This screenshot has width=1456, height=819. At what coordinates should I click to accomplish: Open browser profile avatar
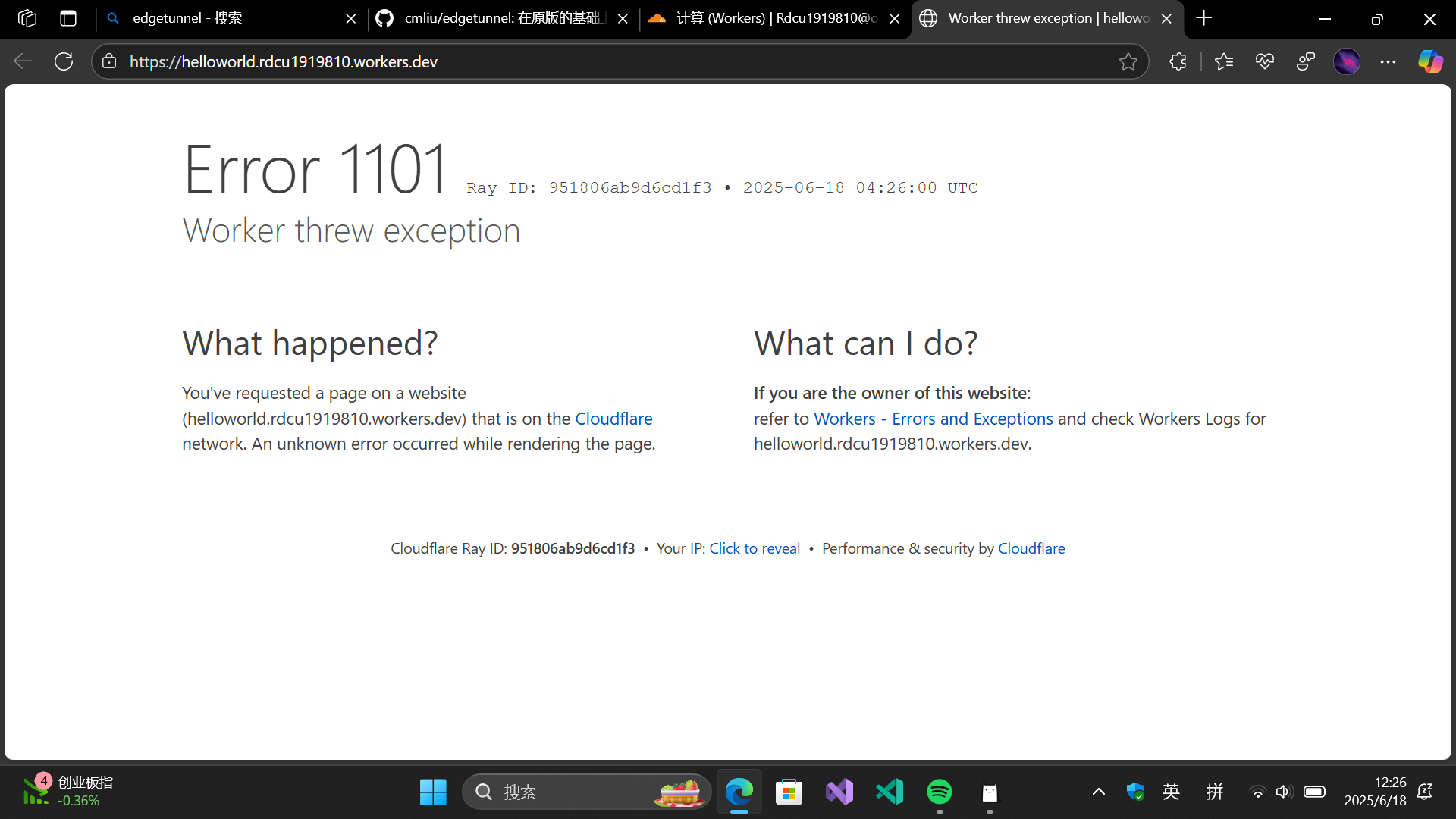tap(1346, 61)
